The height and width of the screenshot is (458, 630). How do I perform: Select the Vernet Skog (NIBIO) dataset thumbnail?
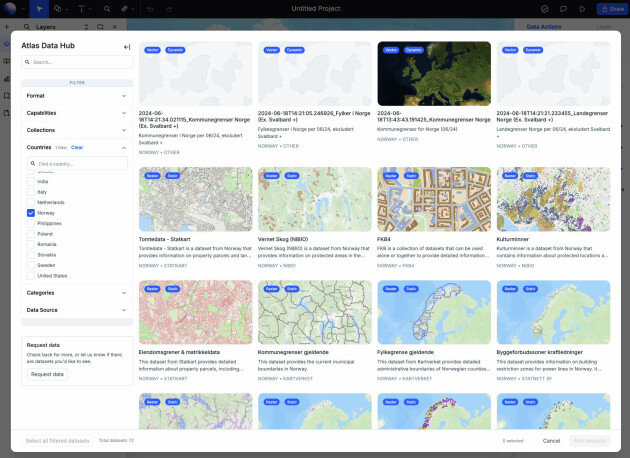tap(315, 199)
